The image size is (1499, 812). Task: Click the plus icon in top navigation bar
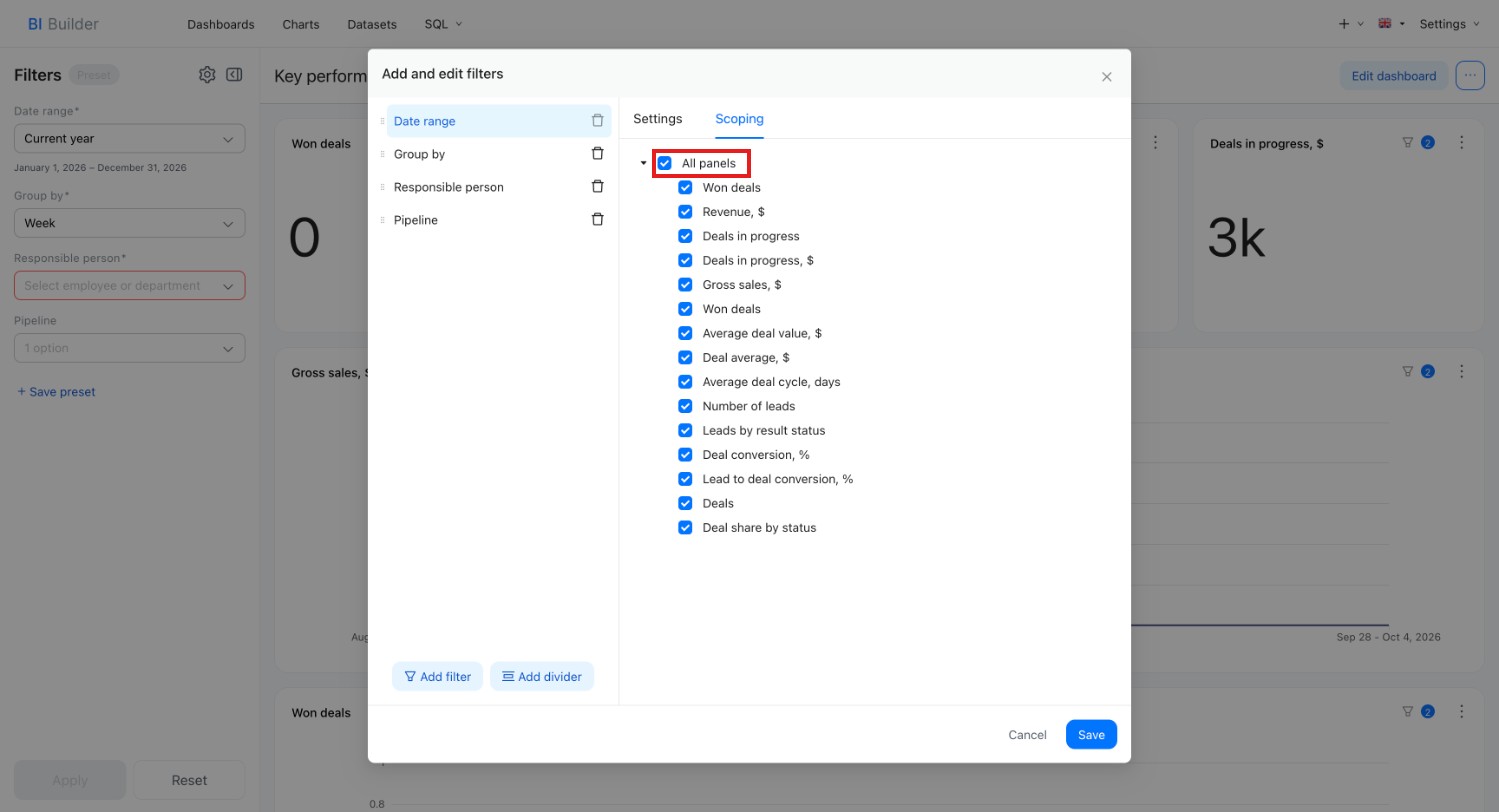[x=1343, y=24]
